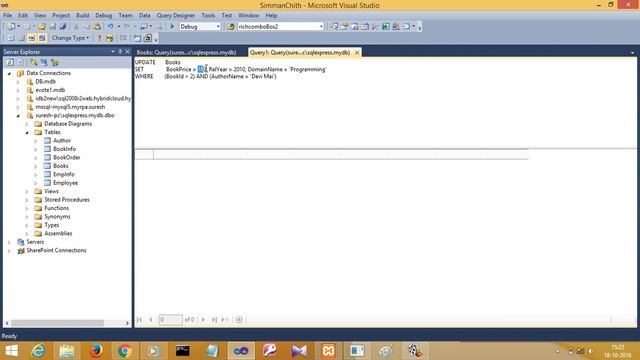
Task: Expand the Servers node
Action: pos(9,242)
